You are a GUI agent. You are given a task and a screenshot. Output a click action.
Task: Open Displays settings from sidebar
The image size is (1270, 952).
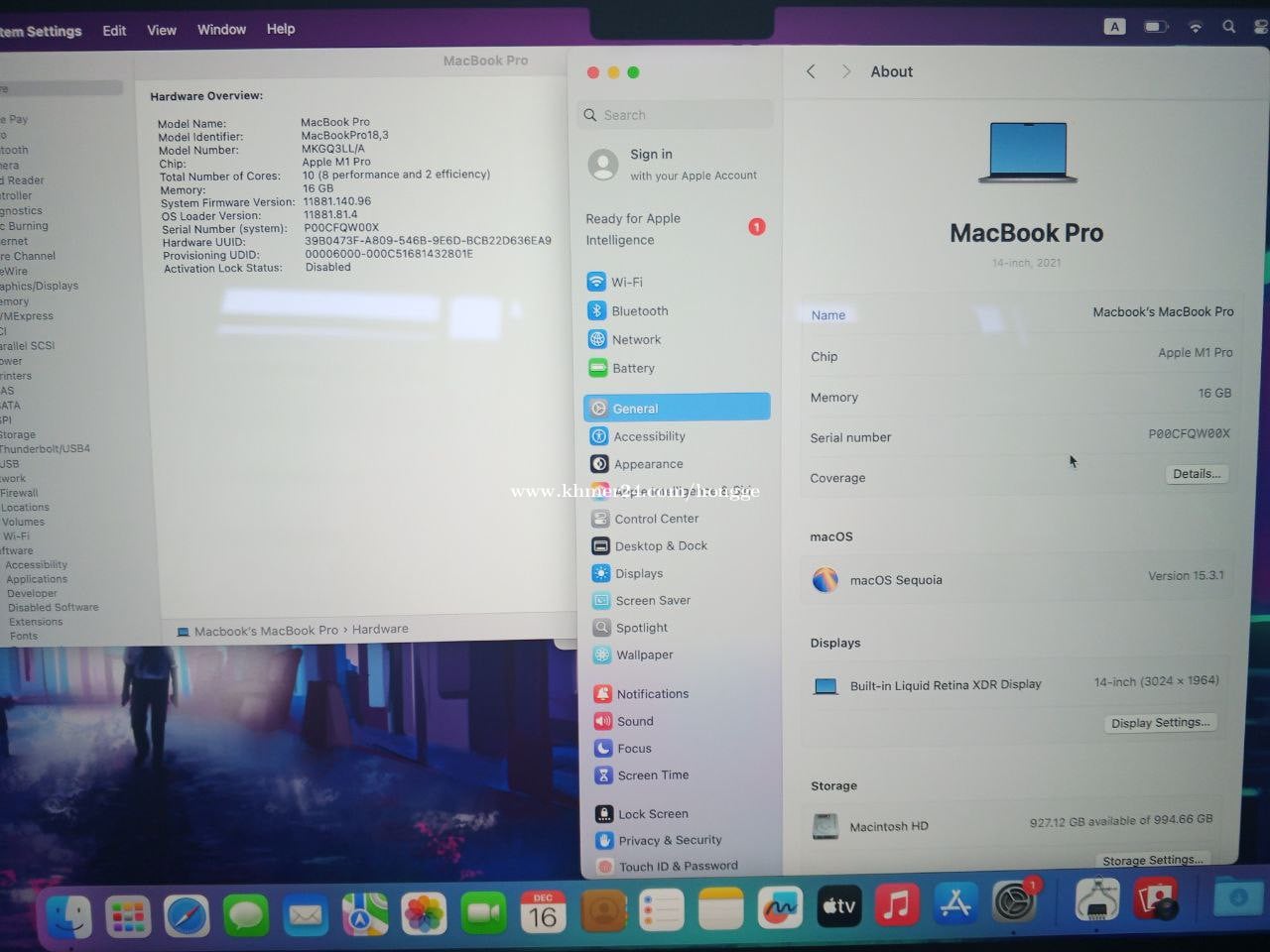click(638, 574)
